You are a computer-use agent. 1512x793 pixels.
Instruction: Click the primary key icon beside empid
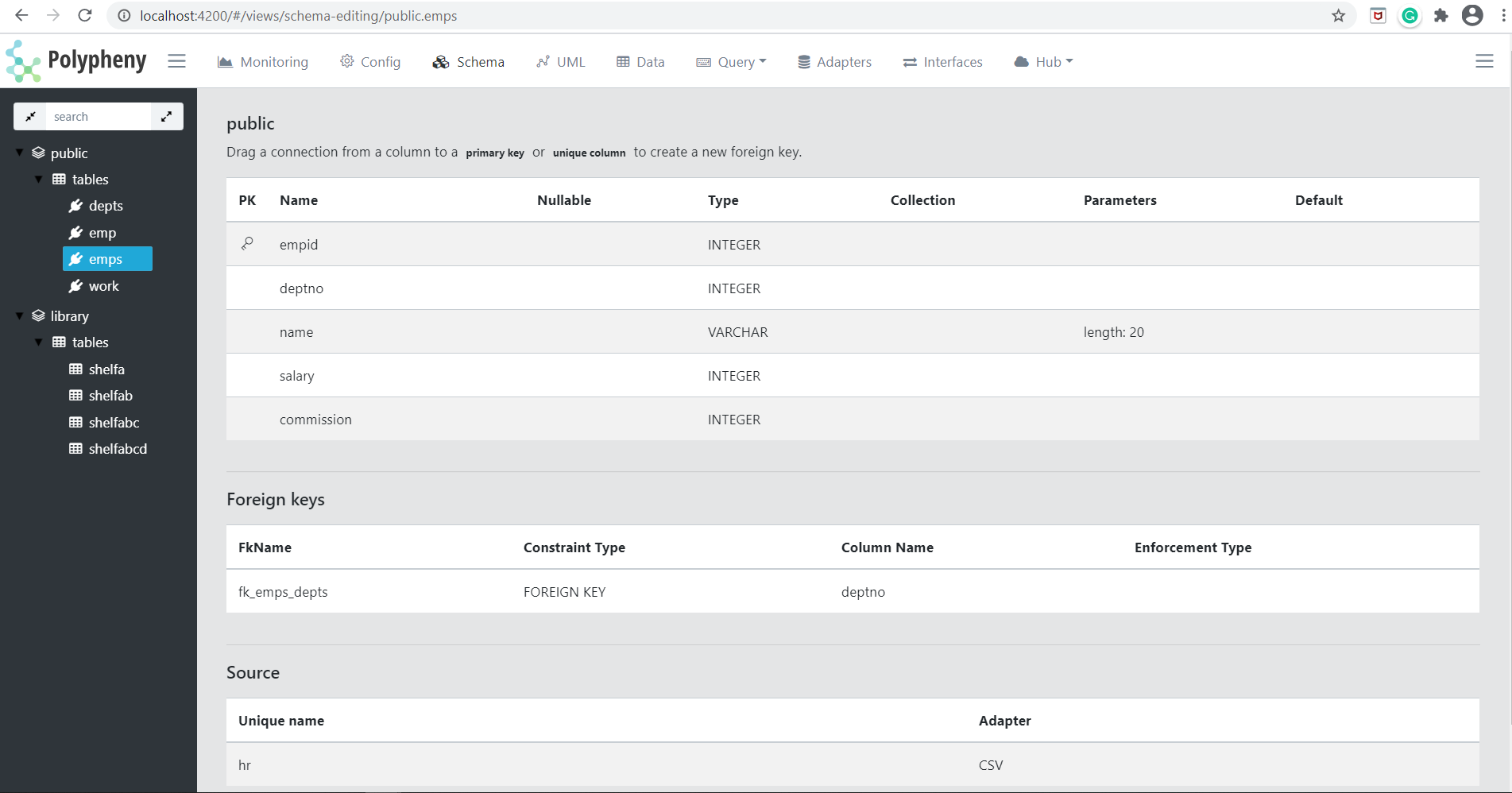coord(249,244)
